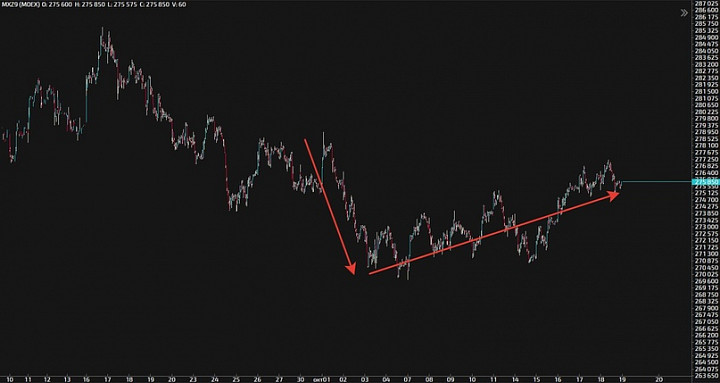The width and height of the screenshot is (720, 383).
Task: Click the 23 date label on time axis
Action: click(x=193, y=379)
